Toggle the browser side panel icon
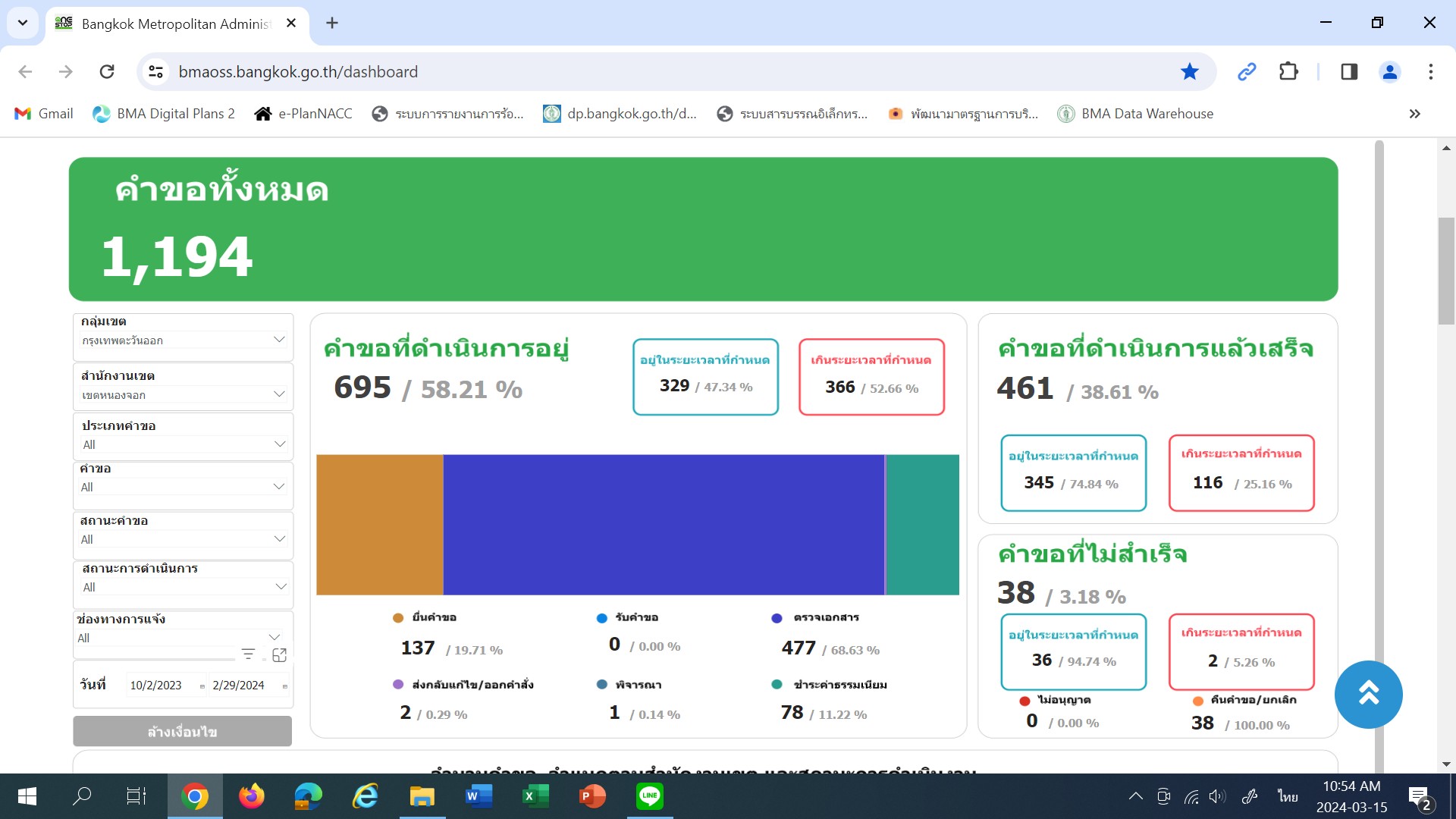The image size is (1456, 819). 1349,71
